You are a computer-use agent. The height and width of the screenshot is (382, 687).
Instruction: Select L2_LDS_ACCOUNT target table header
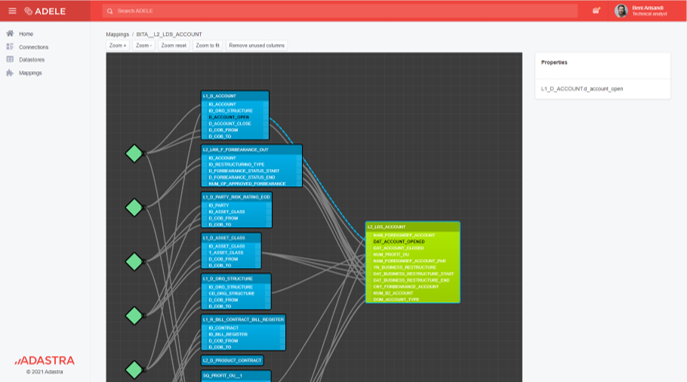[413, 226]
